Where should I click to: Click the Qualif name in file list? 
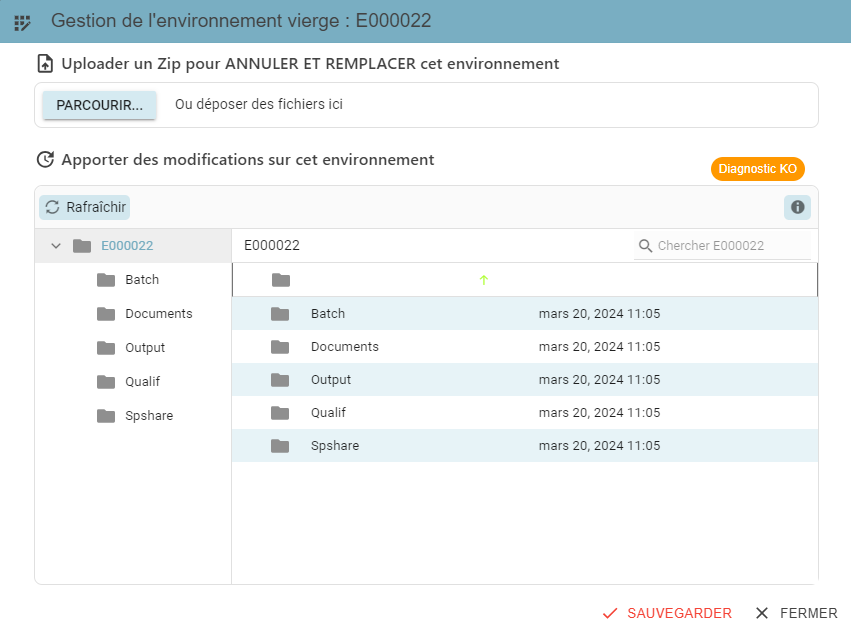click(328, 413)
